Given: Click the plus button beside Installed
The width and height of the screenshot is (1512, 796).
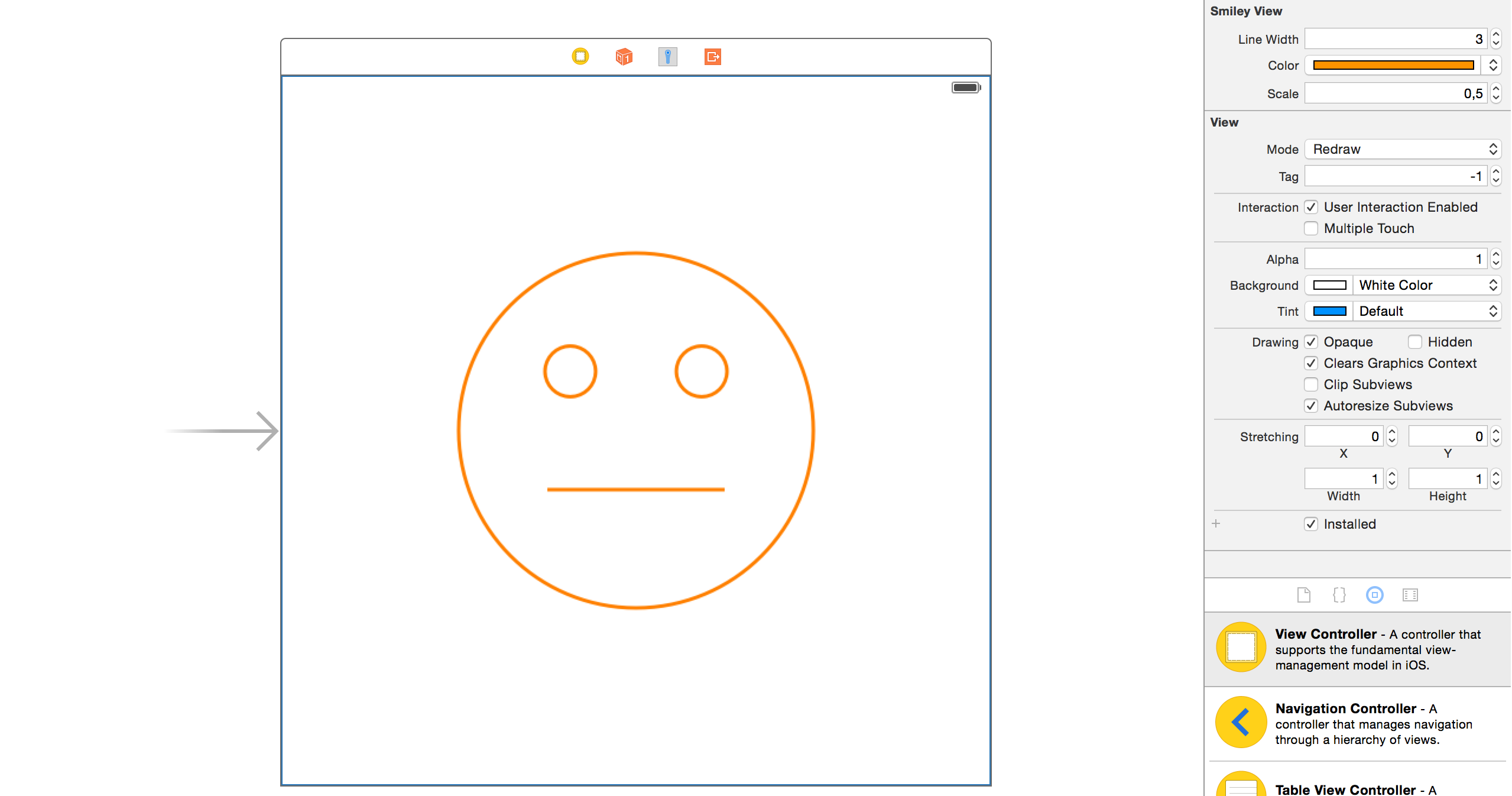Looking at the screenshot, I should 1216,524.
